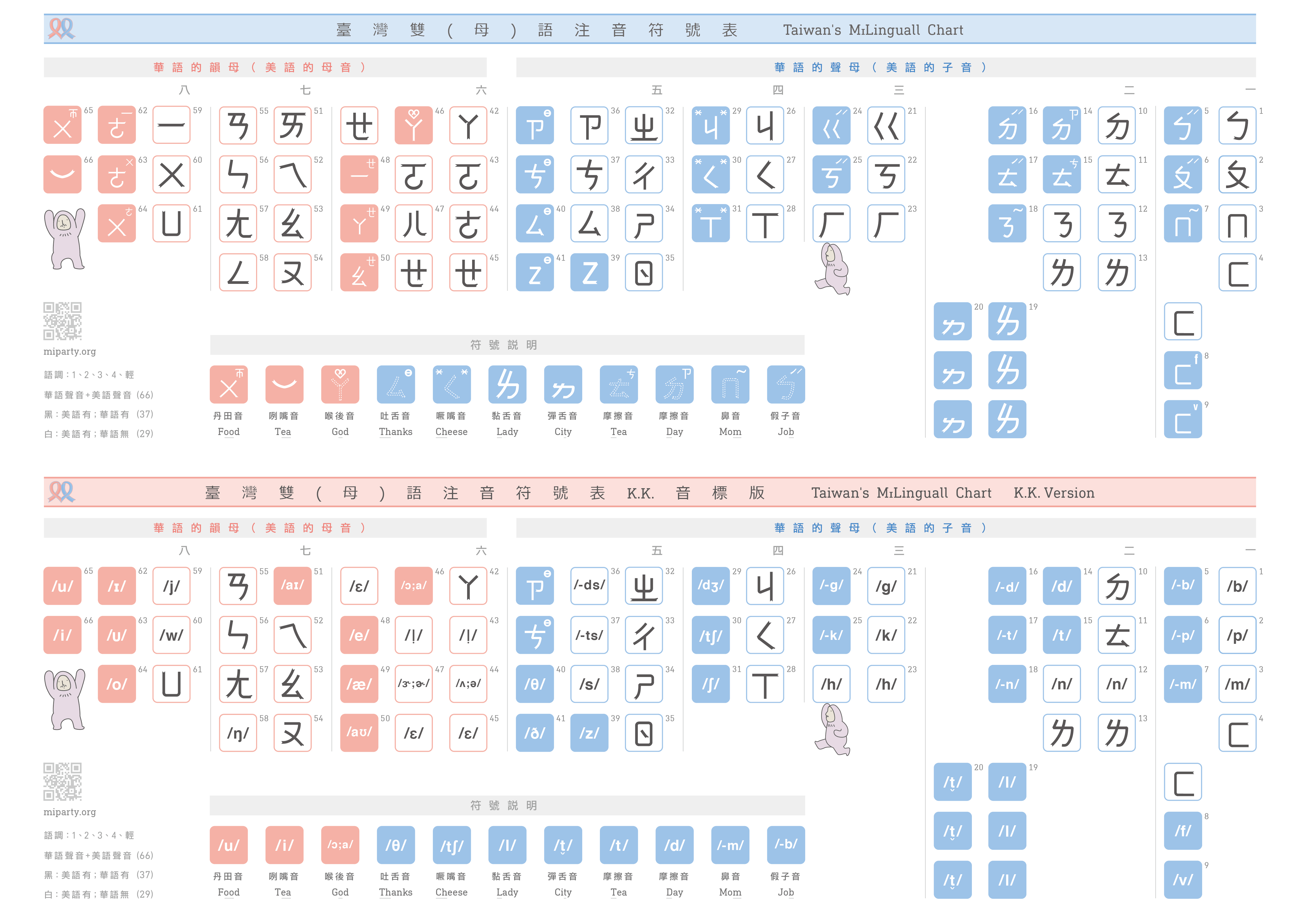The width and height of the screenshot is (1307, 924).
Task: Select the white ㄇ tile numbered 3 in the upper chart
Action: pyautogui.click(x=1237, y=223)
